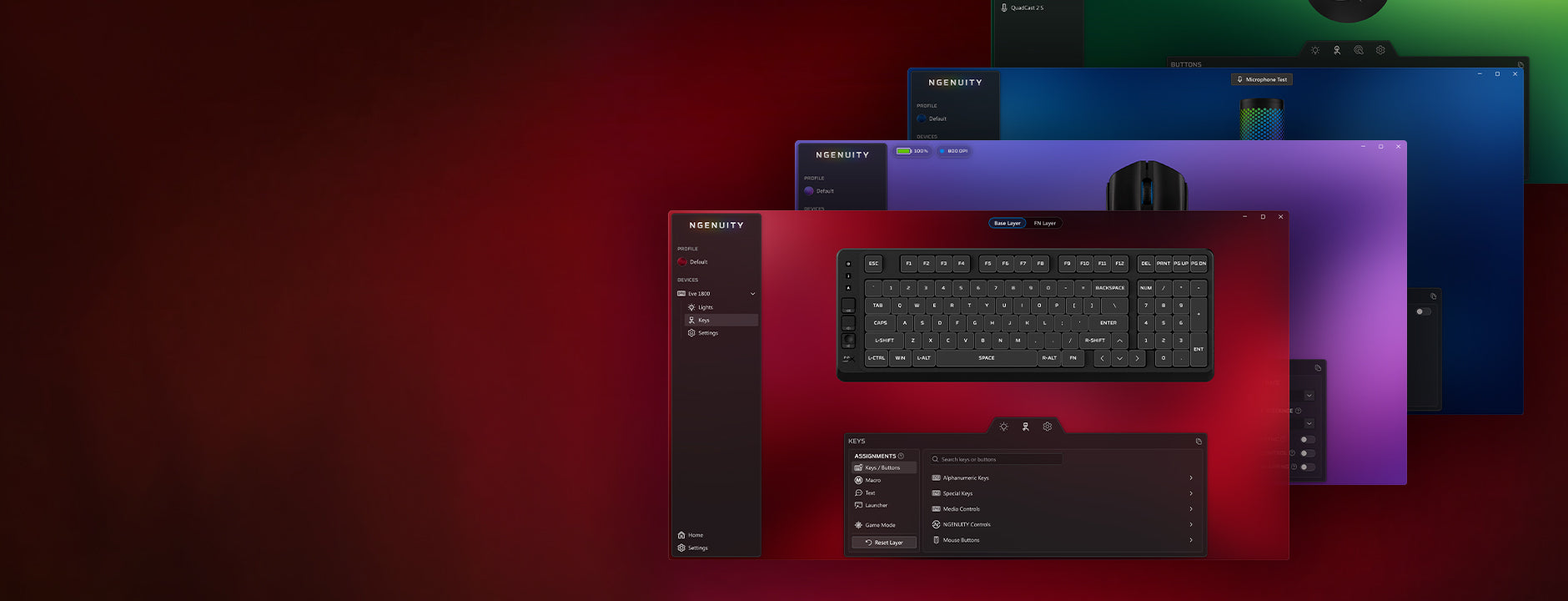Click the battery 100% indicator in purple window
This screenshot has width=1568, height=601.
coord(912,151)
